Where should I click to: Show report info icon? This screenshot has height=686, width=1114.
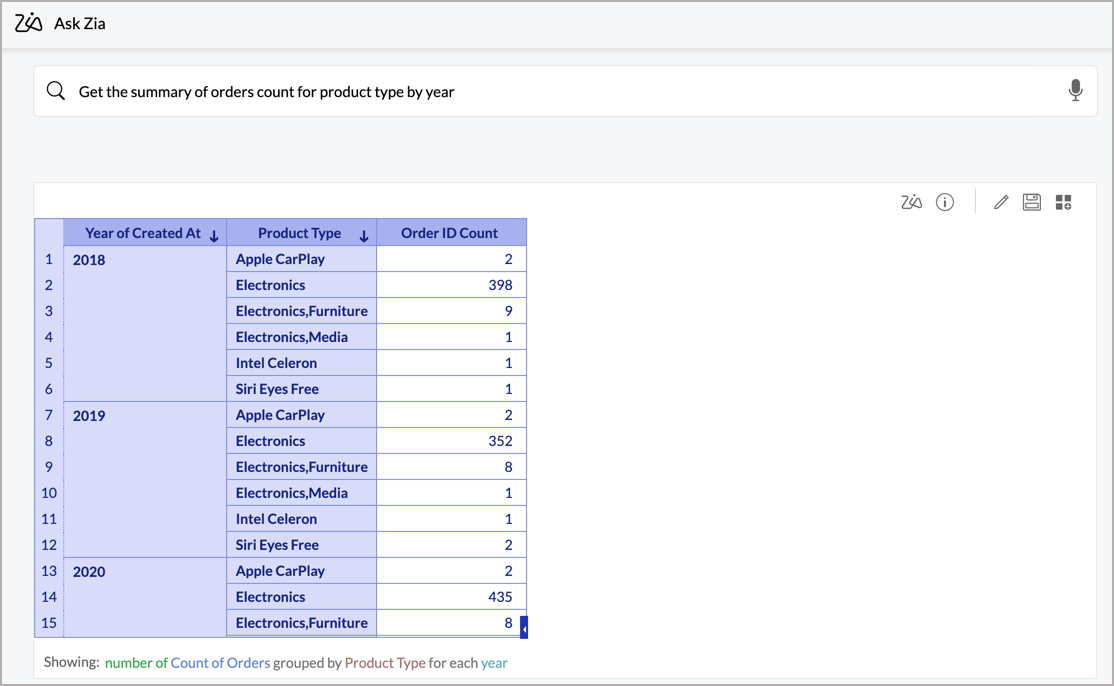944,202
